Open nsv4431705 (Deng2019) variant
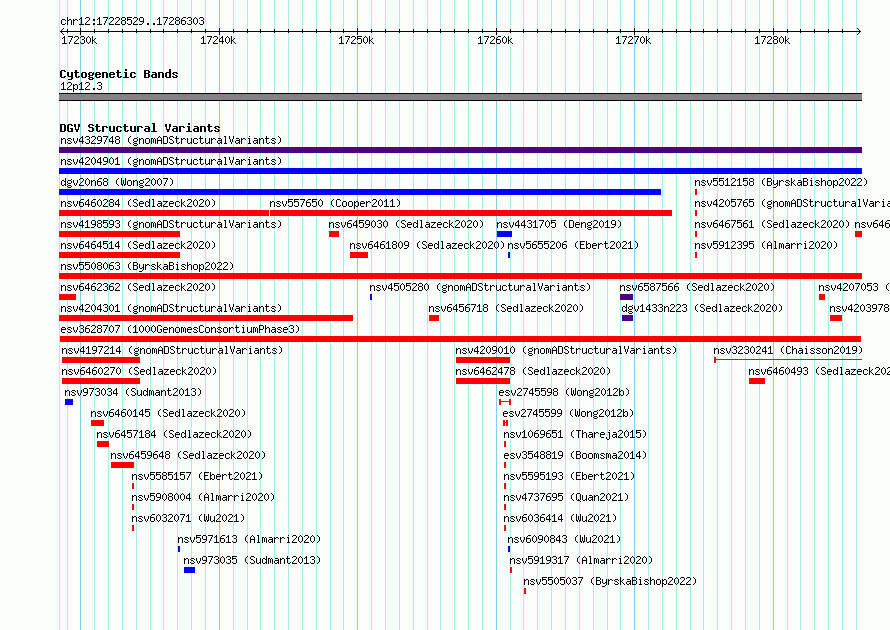 559,224
